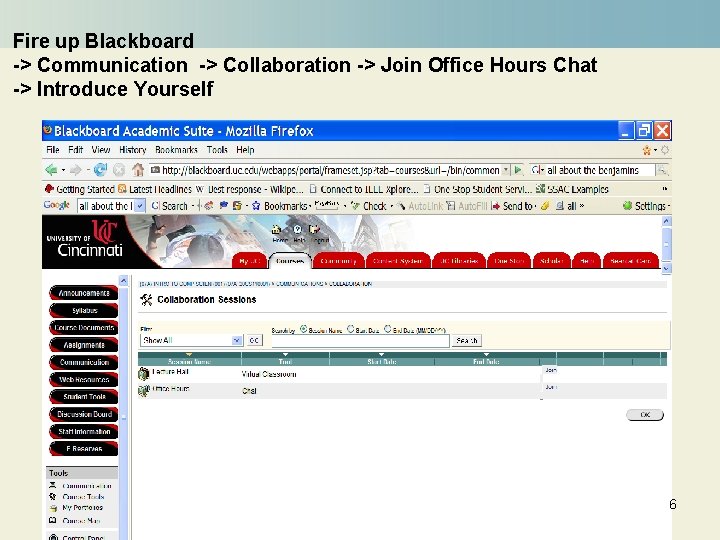720x540 pixels.
Task: Sort by the Start Date column arrow
Action: coord(382,354)
